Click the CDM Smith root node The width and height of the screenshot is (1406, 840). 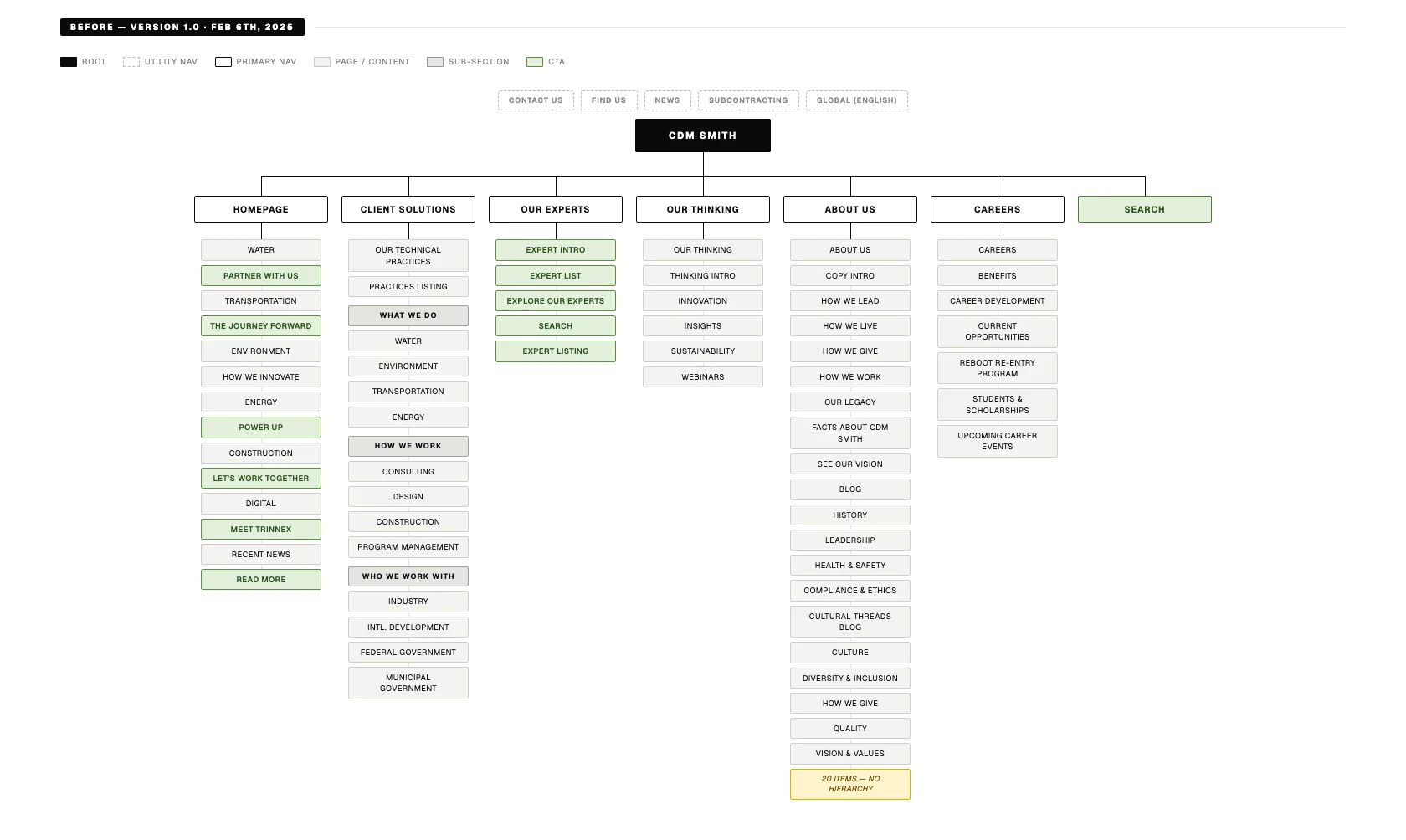(703, 136)
